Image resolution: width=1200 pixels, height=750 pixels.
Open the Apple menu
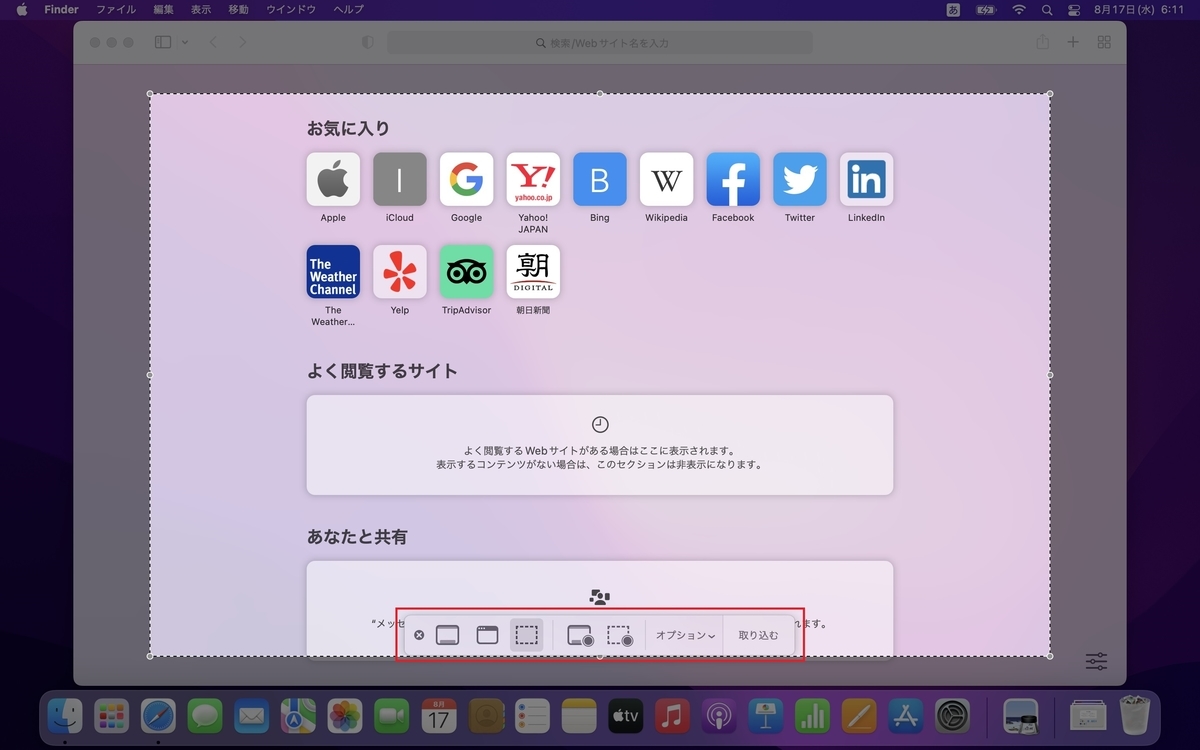(x=22, y=9)
